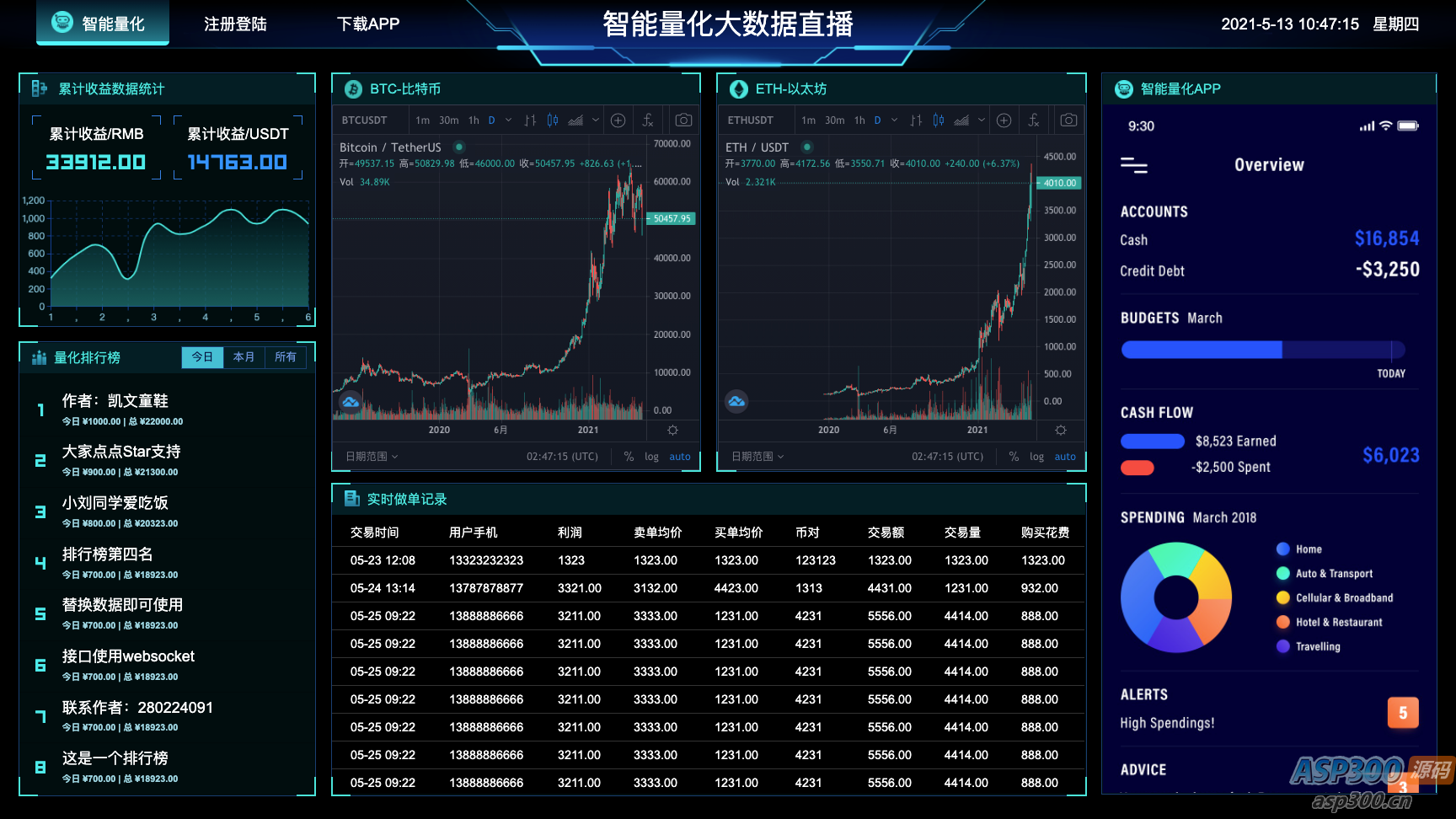
Task: Expand the BTC chart style dropdown arrow
Action: click(x=596, y=120)
